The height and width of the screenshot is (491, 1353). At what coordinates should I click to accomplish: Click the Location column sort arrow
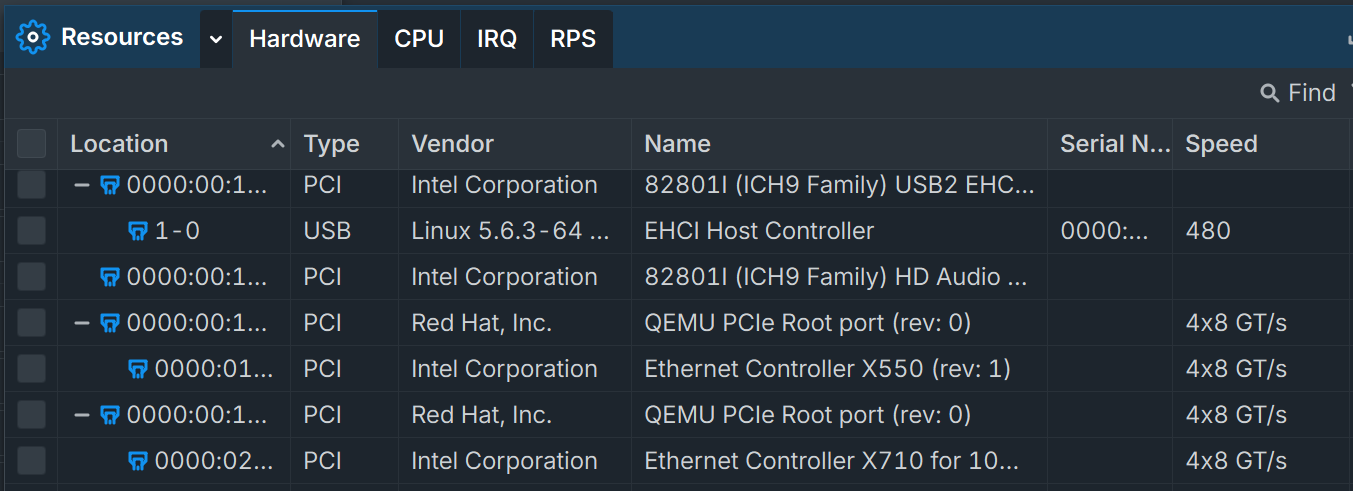(278, 145)
